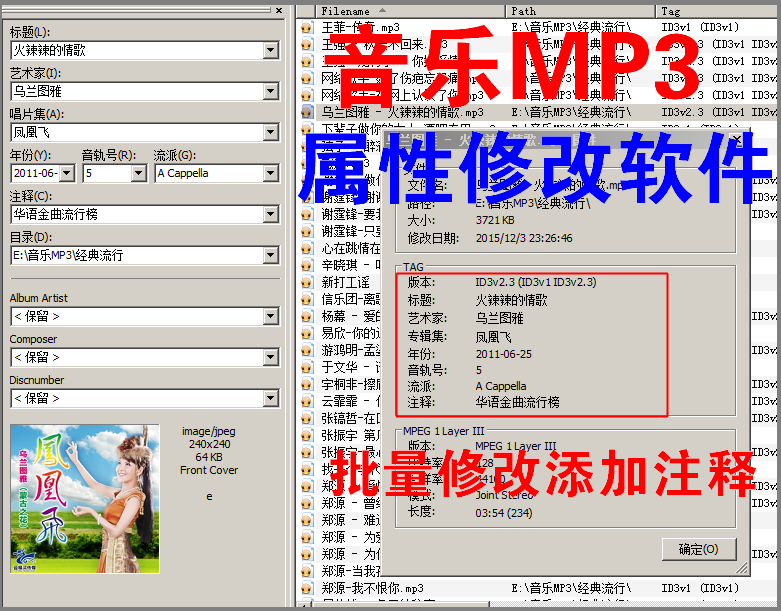Screen dimensions: 781x611
Task: Open the Composer dropdown arrow
Action: [x=270, y=358]
